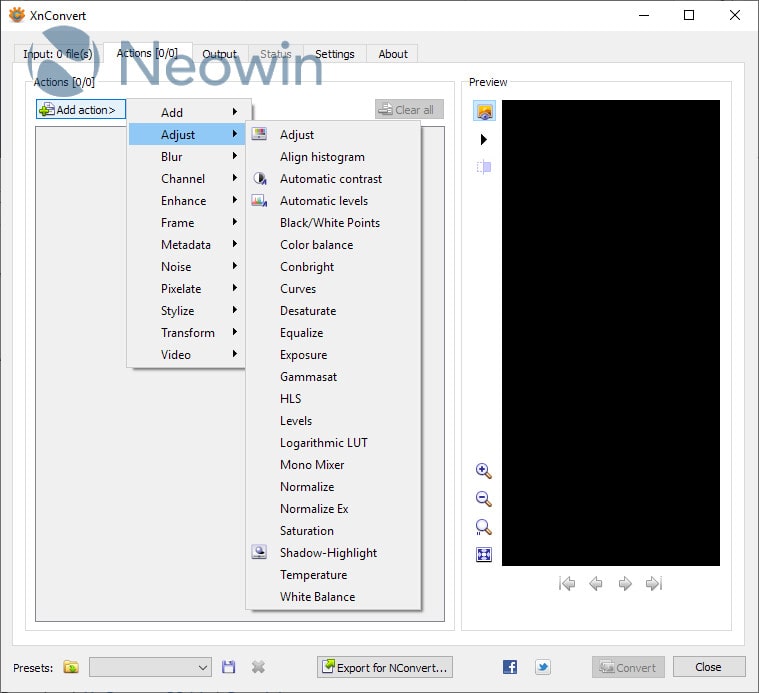Zoom in on the preview image
The image size is (759, 693).
pyautogui.click(x=484, y=471)
